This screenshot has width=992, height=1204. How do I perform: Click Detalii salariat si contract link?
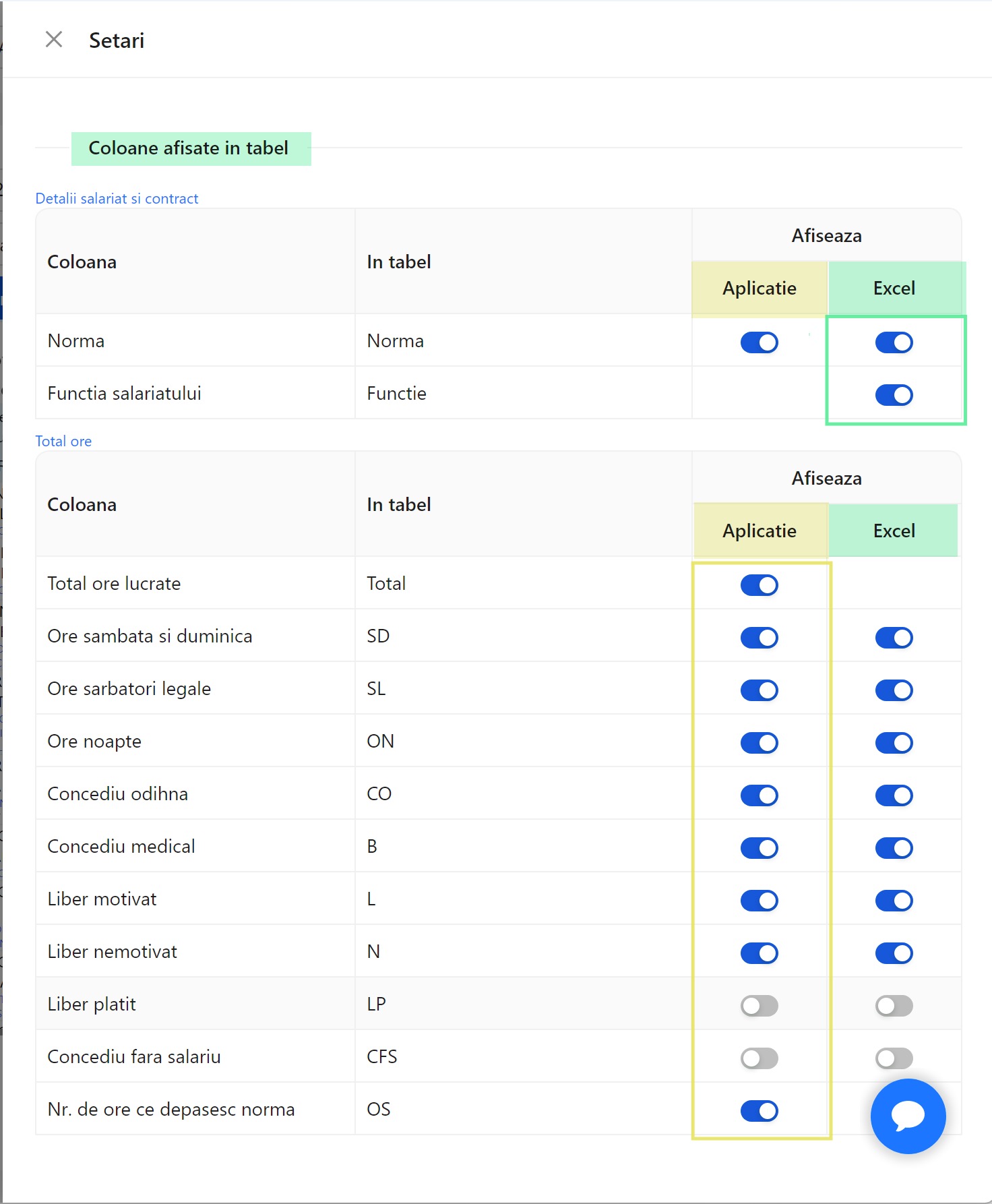point(117,199)
